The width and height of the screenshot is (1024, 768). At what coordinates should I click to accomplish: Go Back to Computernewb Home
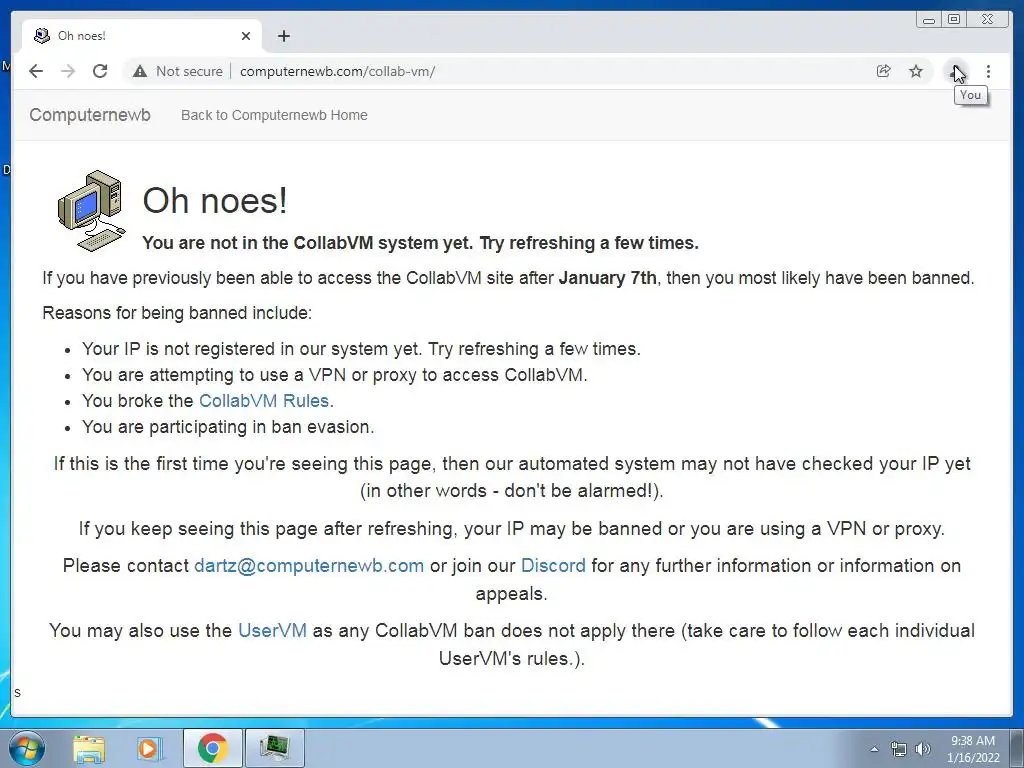(274, 115)
